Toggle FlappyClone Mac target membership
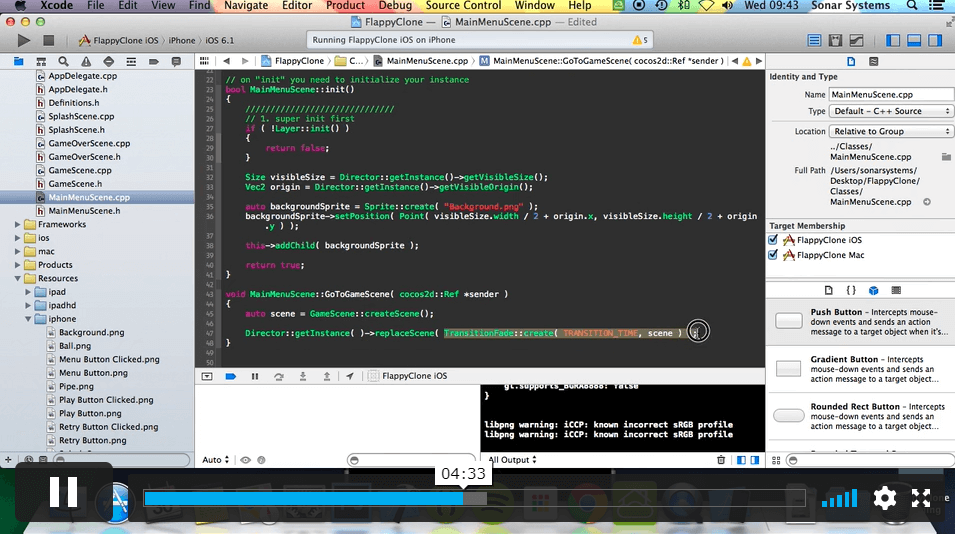The image size is (955, 534). [773, 255]
